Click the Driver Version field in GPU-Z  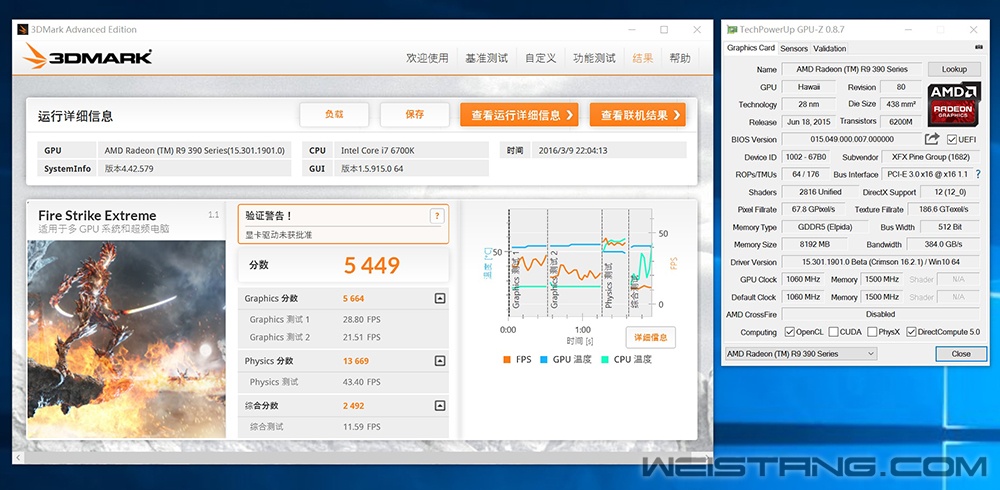click(880, 262)
